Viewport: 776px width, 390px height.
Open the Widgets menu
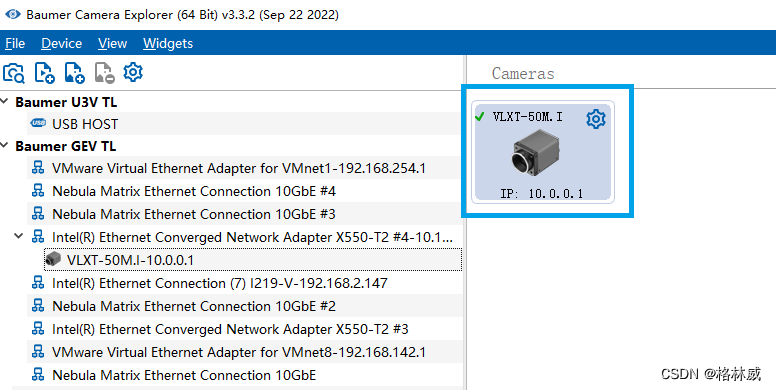click(x=168, y=44)
